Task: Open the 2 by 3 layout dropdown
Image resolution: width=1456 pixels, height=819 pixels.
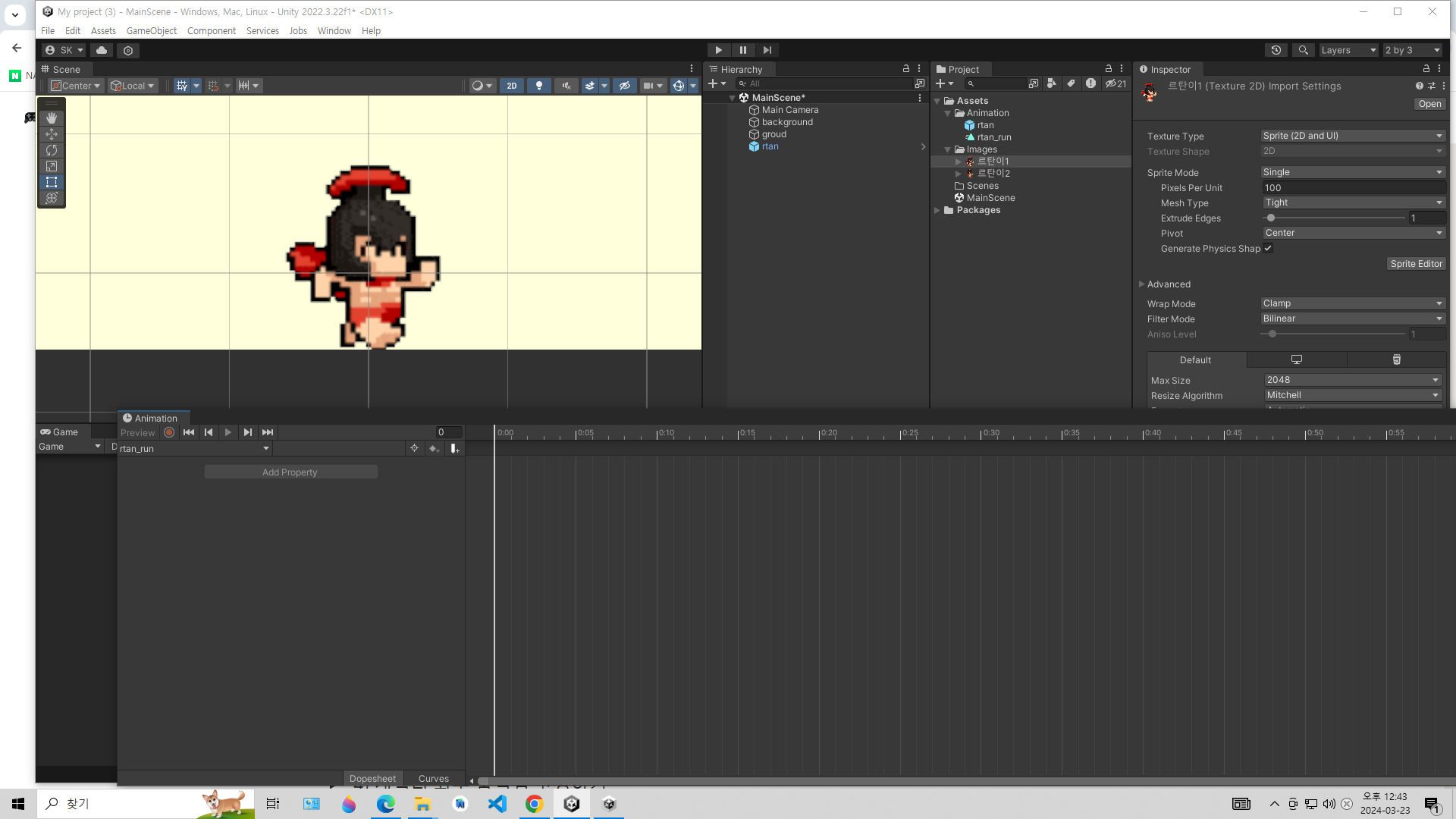Action: coord(1412,50)
